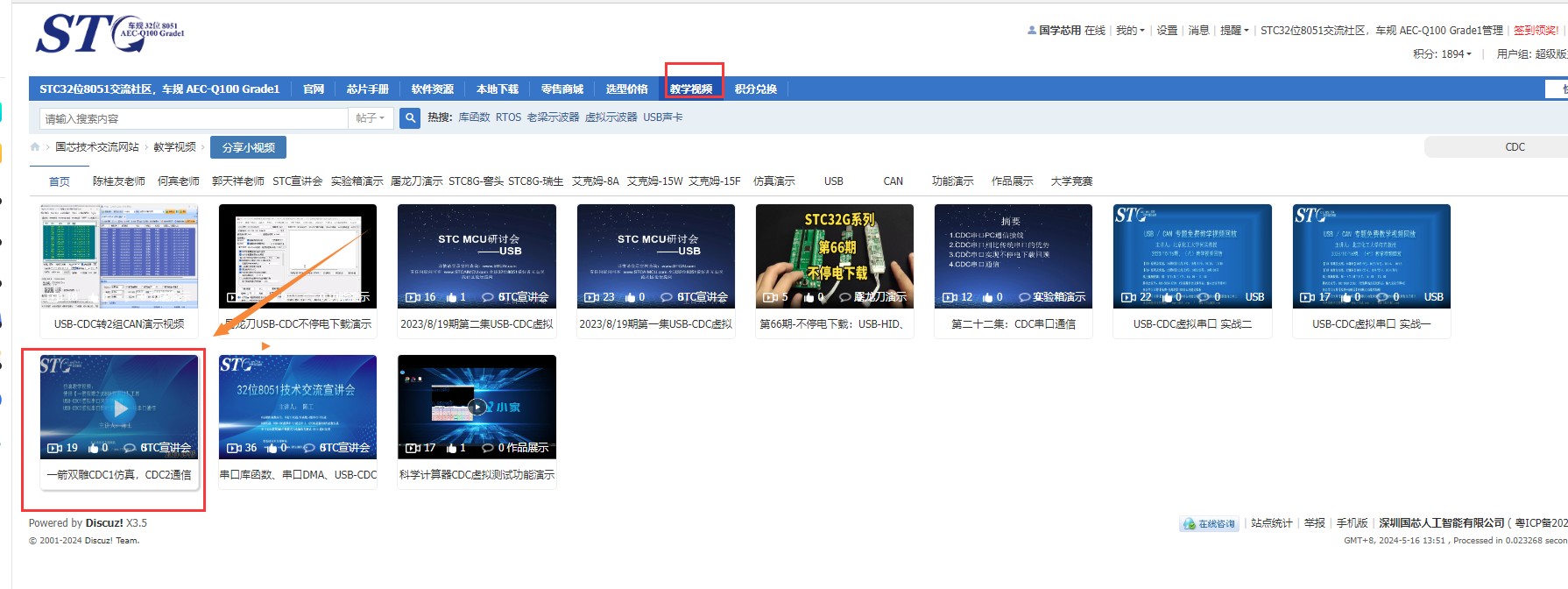Click view-count icon on 2023/8/19期第二集 thumbnail
1568x589 pixels.
coord(413,297)
